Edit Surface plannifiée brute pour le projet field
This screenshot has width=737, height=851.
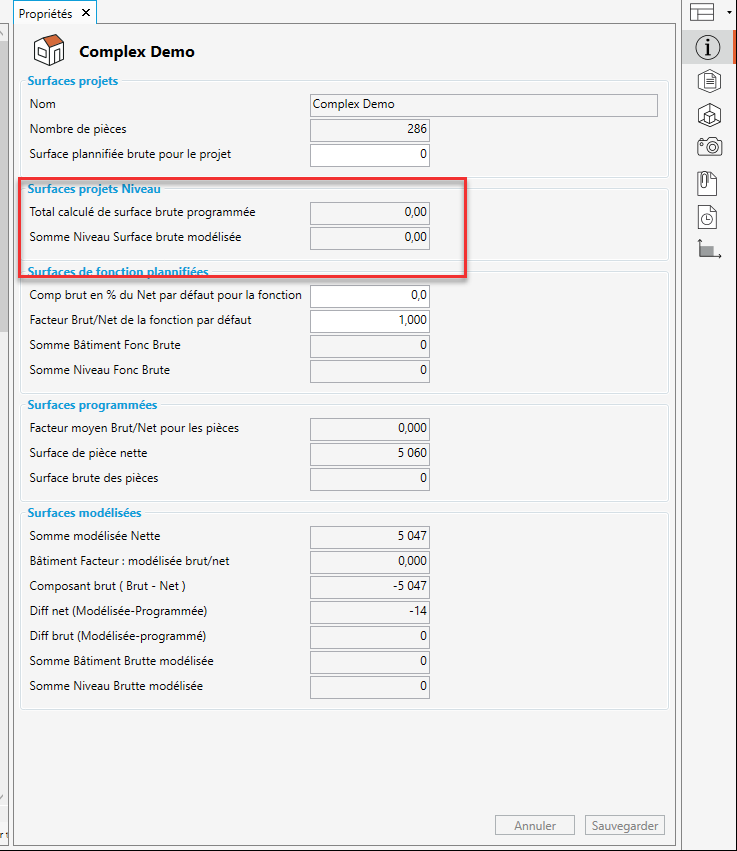pos(370,154)
